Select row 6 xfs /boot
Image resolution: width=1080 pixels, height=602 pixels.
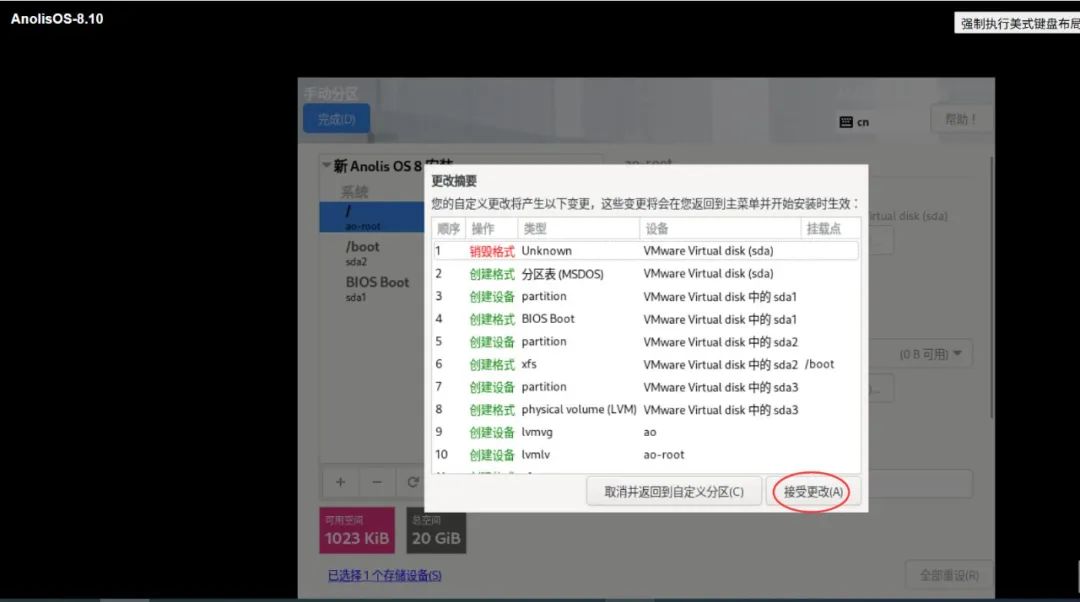(646, 364)
